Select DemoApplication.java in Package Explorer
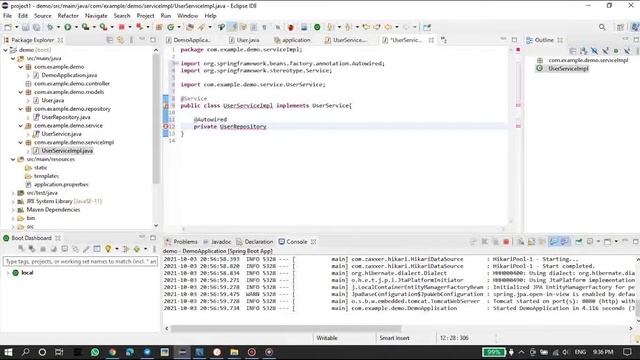Screen dimensions: 640x360 (x=69, y=75)
